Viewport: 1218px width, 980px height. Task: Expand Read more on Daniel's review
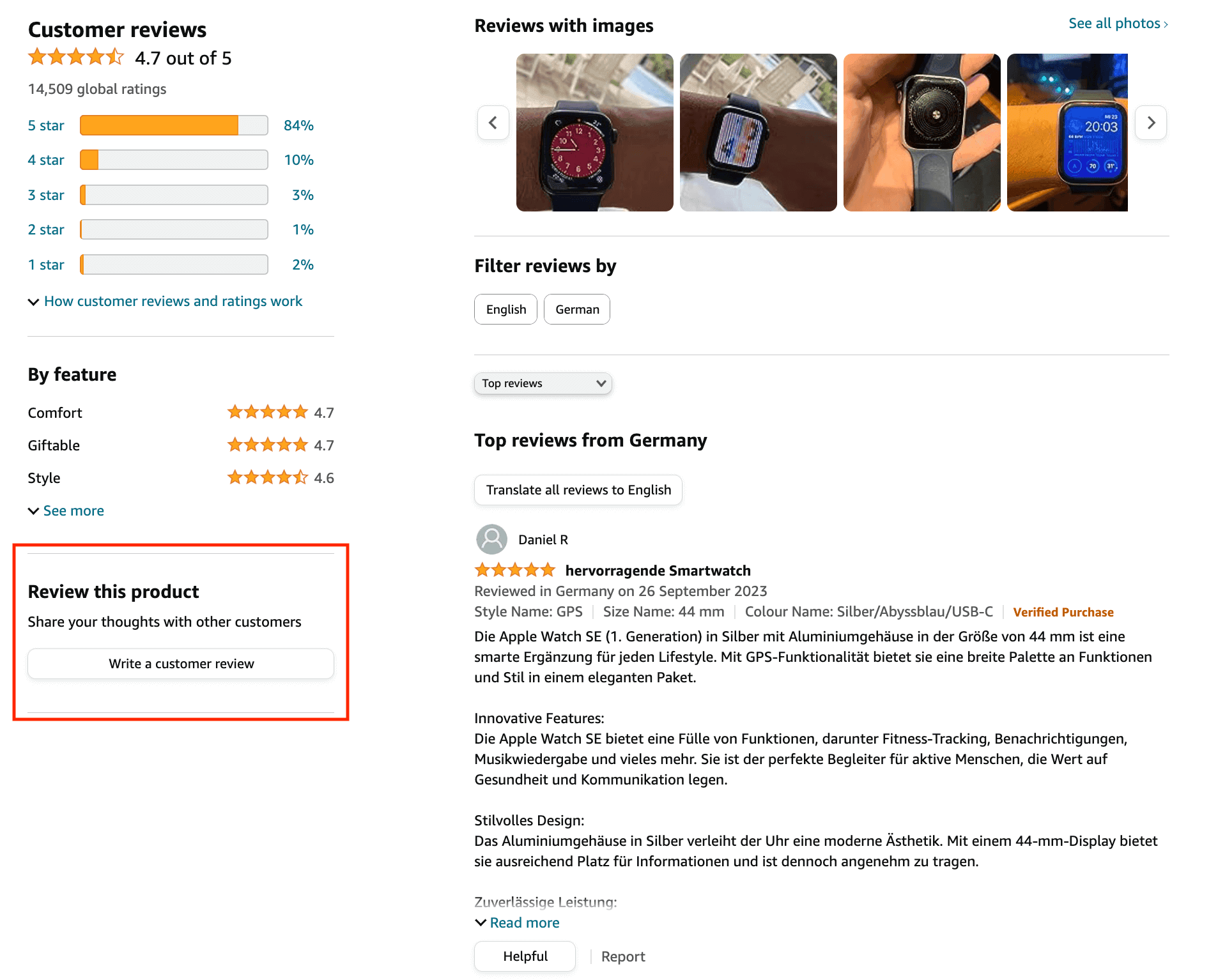[524, 923]
